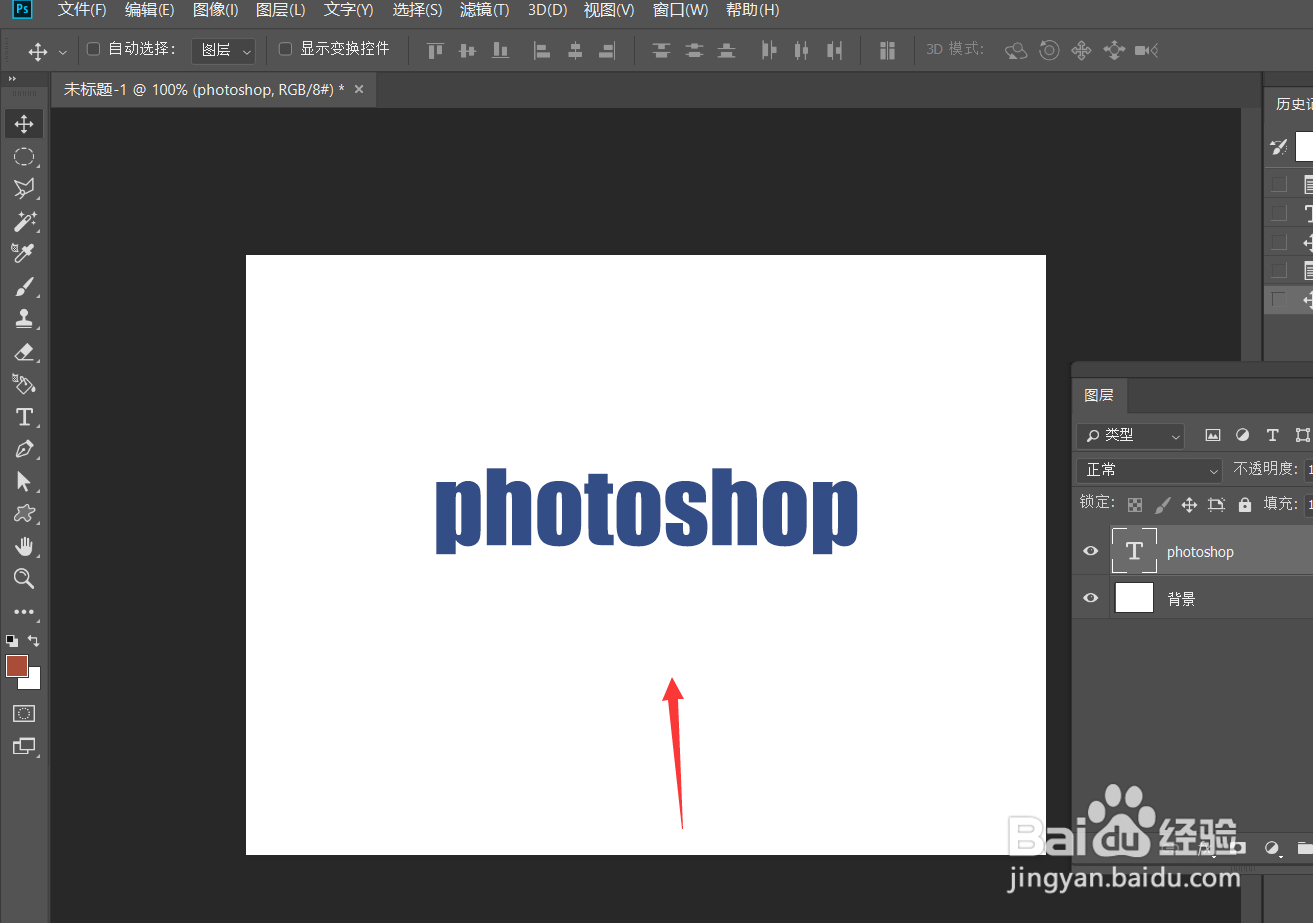
Task: Select the Eyedropper tool
Action: 24,252
